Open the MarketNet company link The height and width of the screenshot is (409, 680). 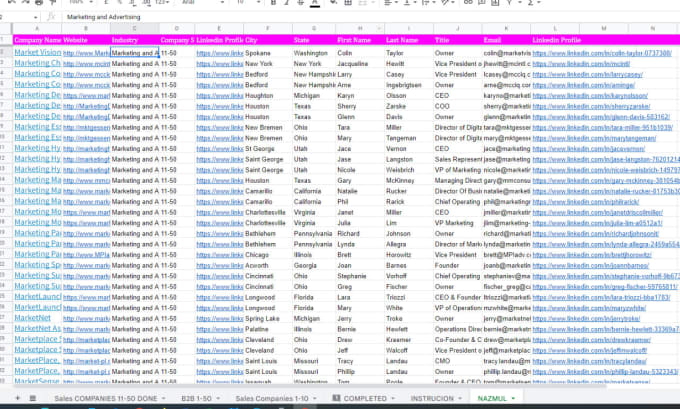(33, 318)
